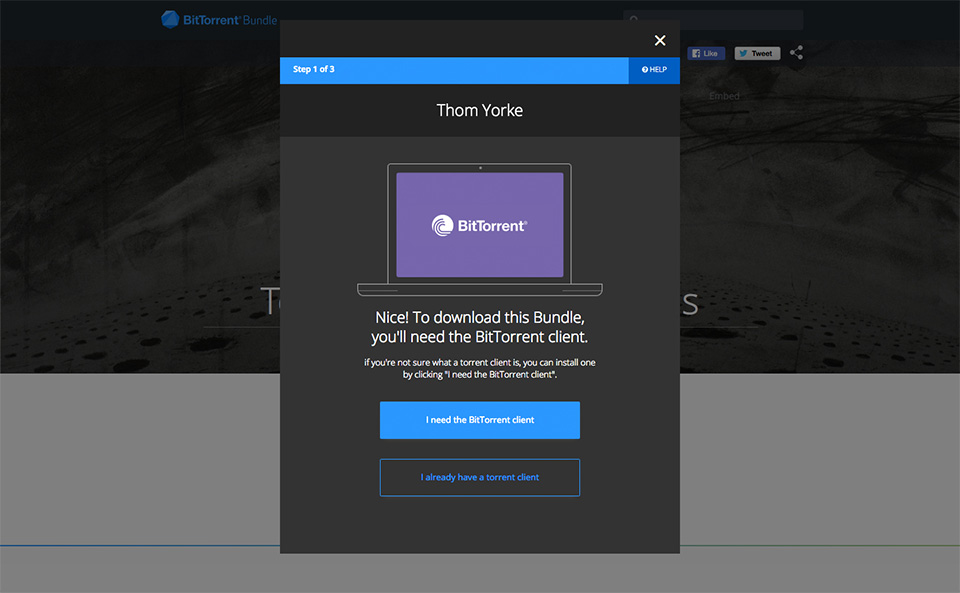Click the 'I need the BitTorrent client' button
The height and width of the screenshot is (593, 960).
pos(480,420)
